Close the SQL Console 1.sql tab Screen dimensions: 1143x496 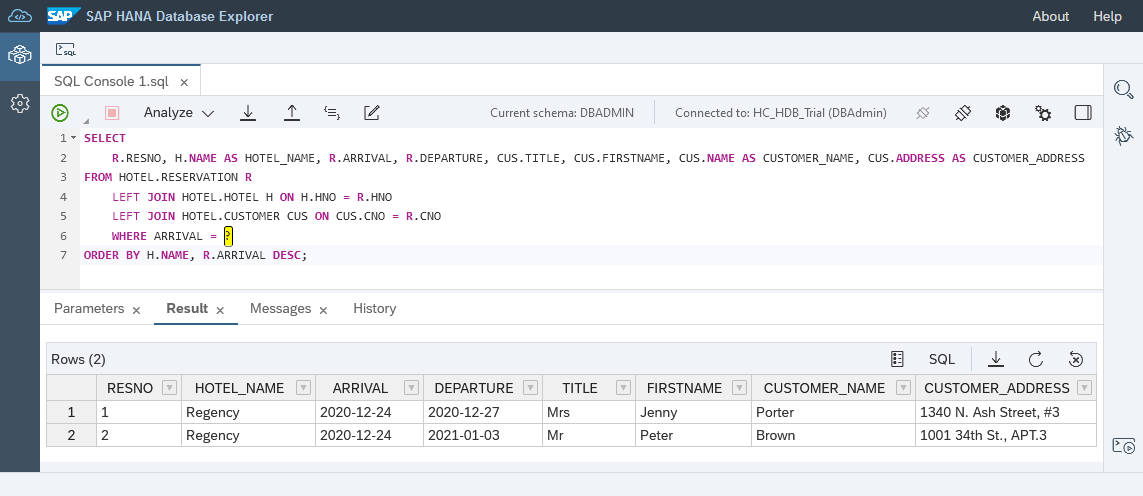184,82
